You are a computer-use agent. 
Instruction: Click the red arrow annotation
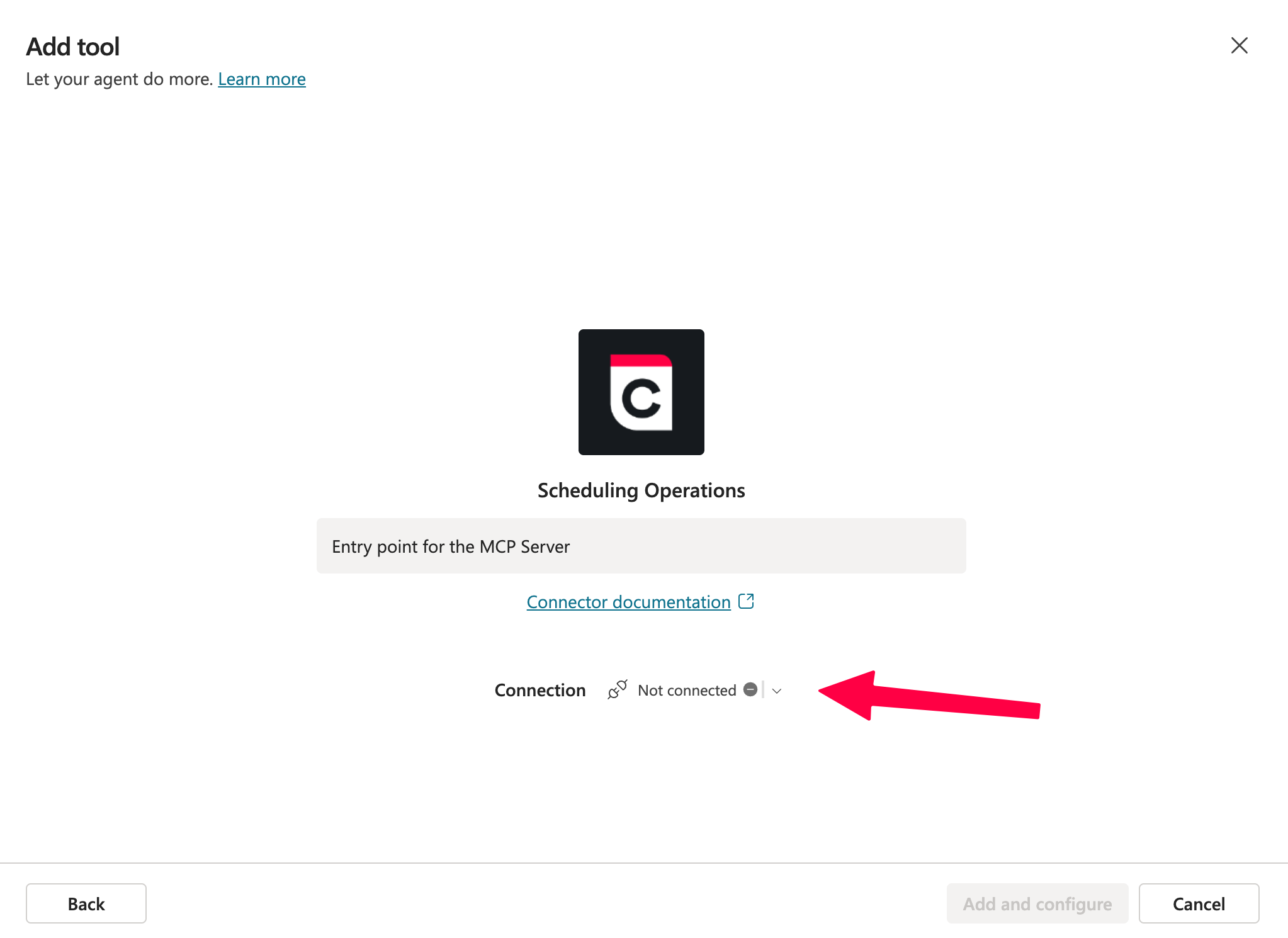929,697
